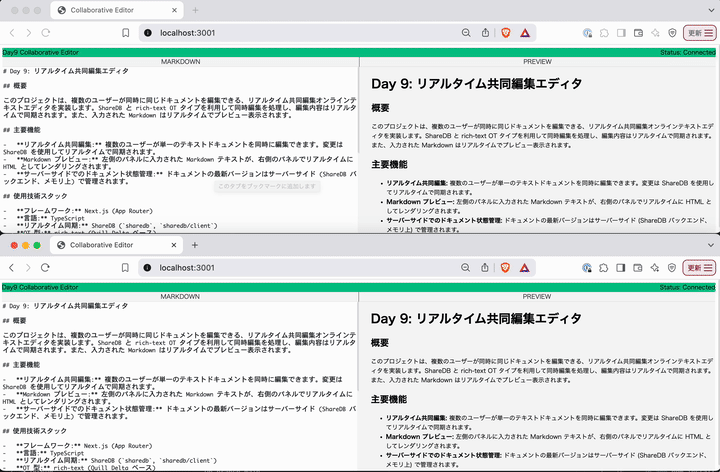The height and width of the screenshot is (472, 720).
Task: Toggle sidebar panel in top window toolbar
Action: (621, 33)
